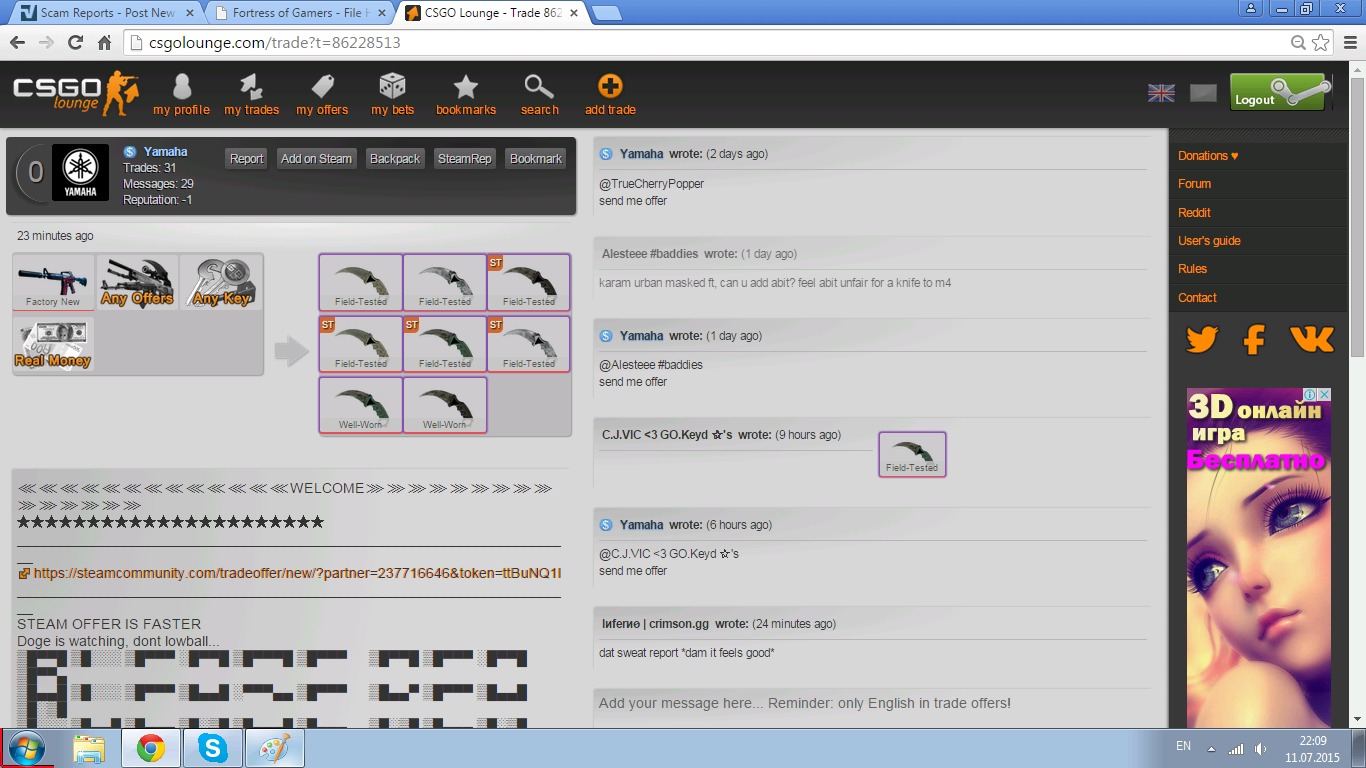Open the Rules sidebar link
This screenshot has width=1366, height=768.
click(x=1192, y=269)
